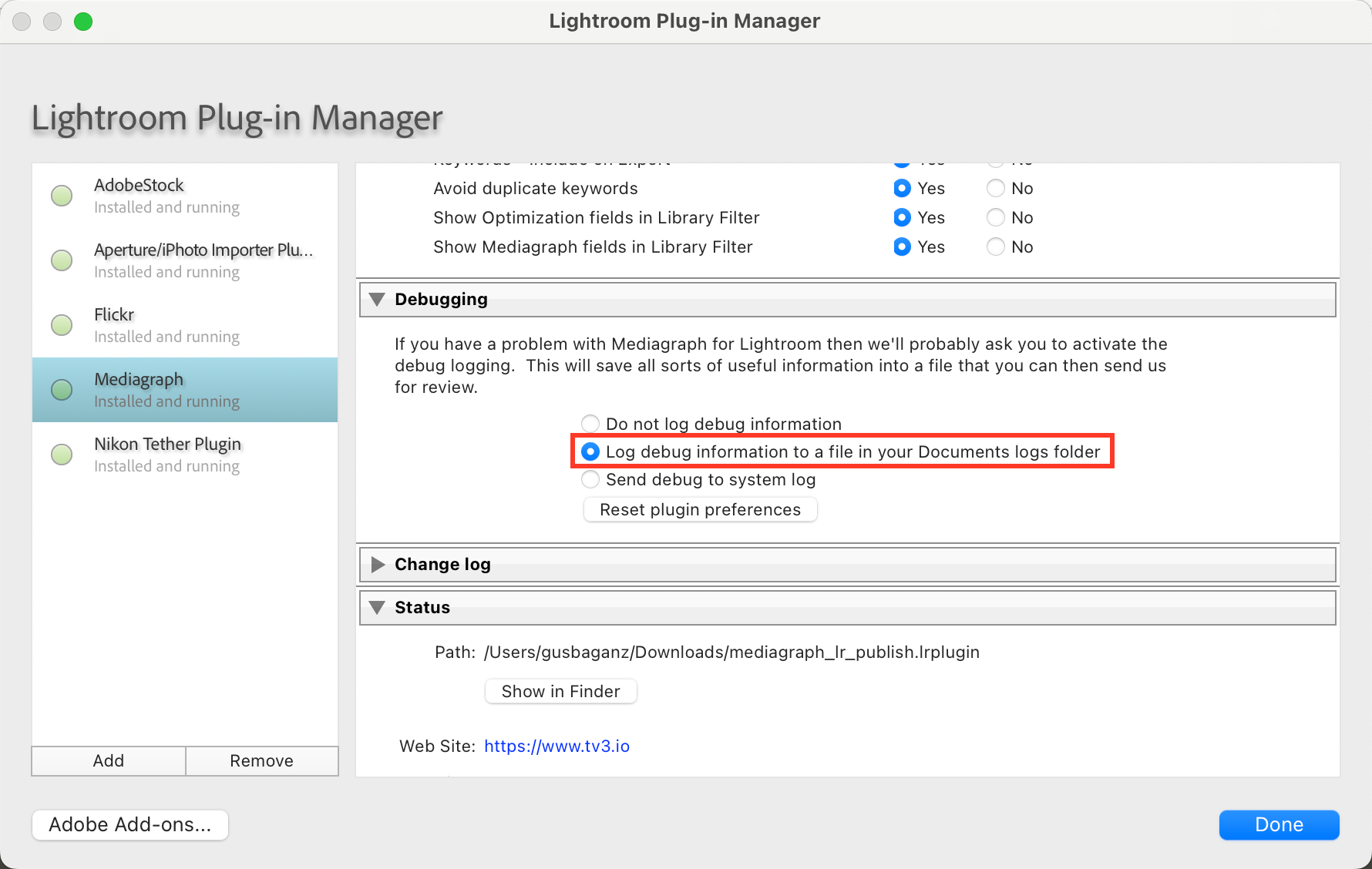The height and width of the screenshot is (869, 1372).
Task: Click the Nikon Tether Plugin status indicator
Action: (x=62, y=455)
